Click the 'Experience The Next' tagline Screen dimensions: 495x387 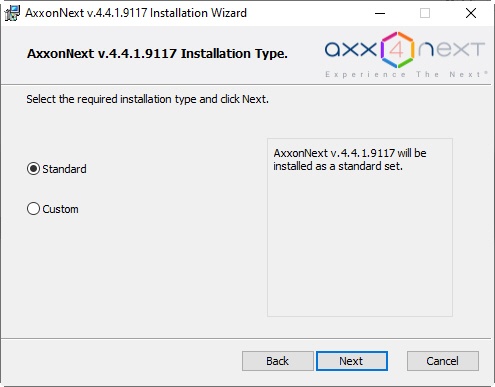click(x=406, y=74)
